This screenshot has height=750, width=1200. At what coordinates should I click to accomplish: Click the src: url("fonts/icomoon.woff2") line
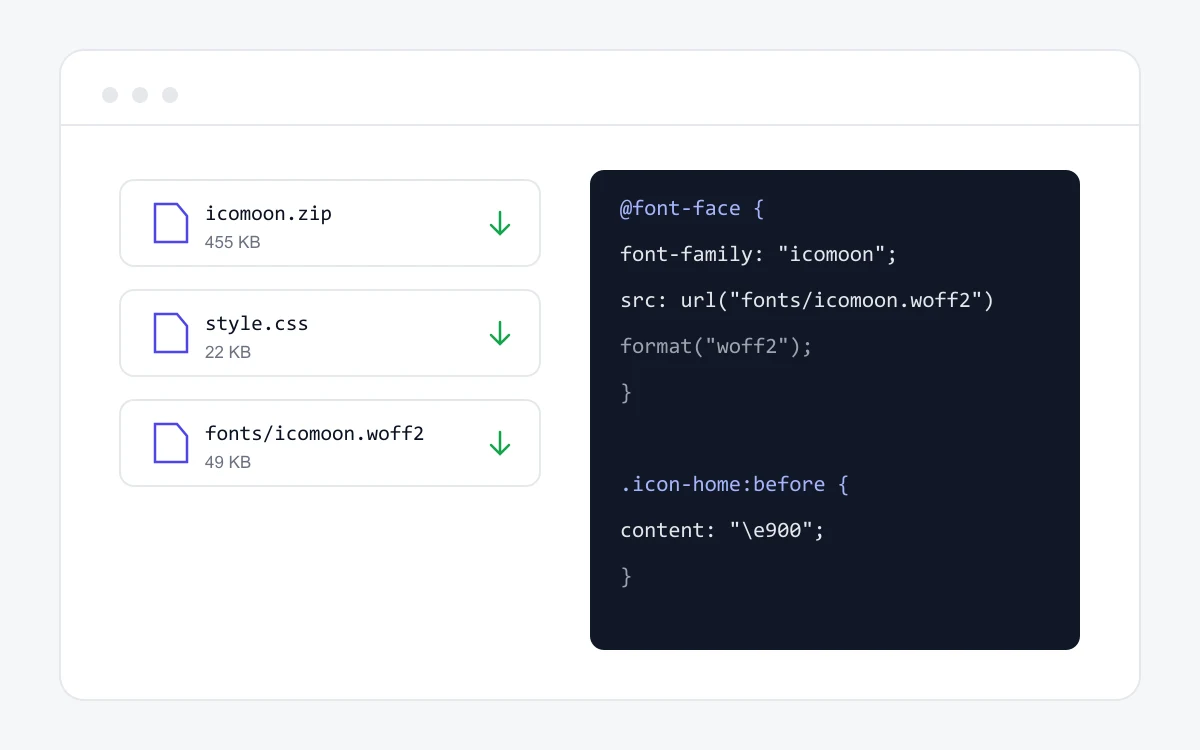point(807,300)
